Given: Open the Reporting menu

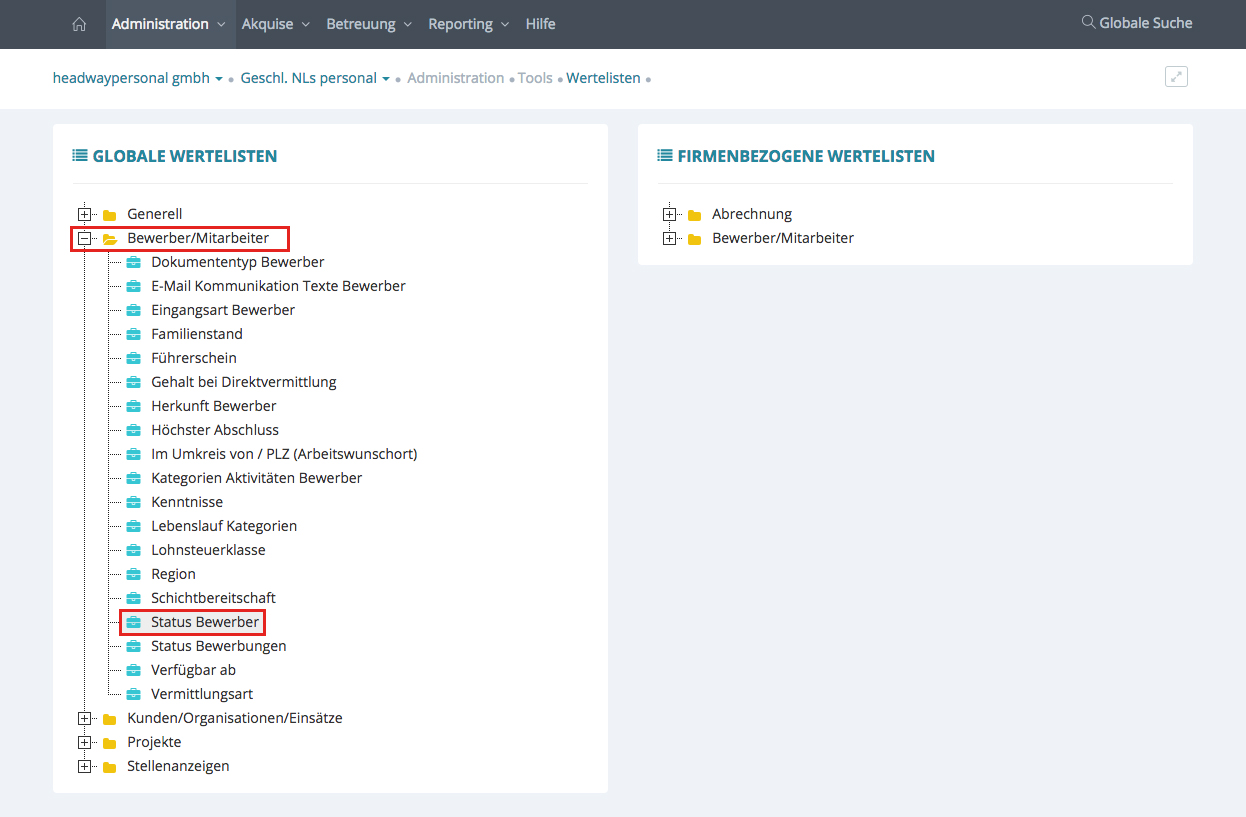Looking at the screenshot, I should click(468, 24).
